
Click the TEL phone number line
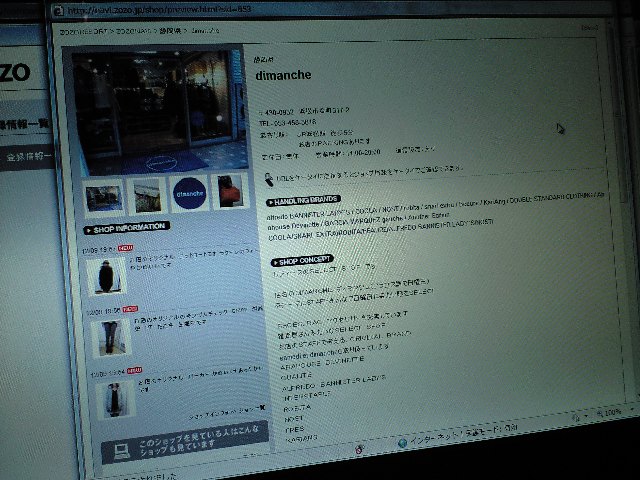(x=287, y=122)
